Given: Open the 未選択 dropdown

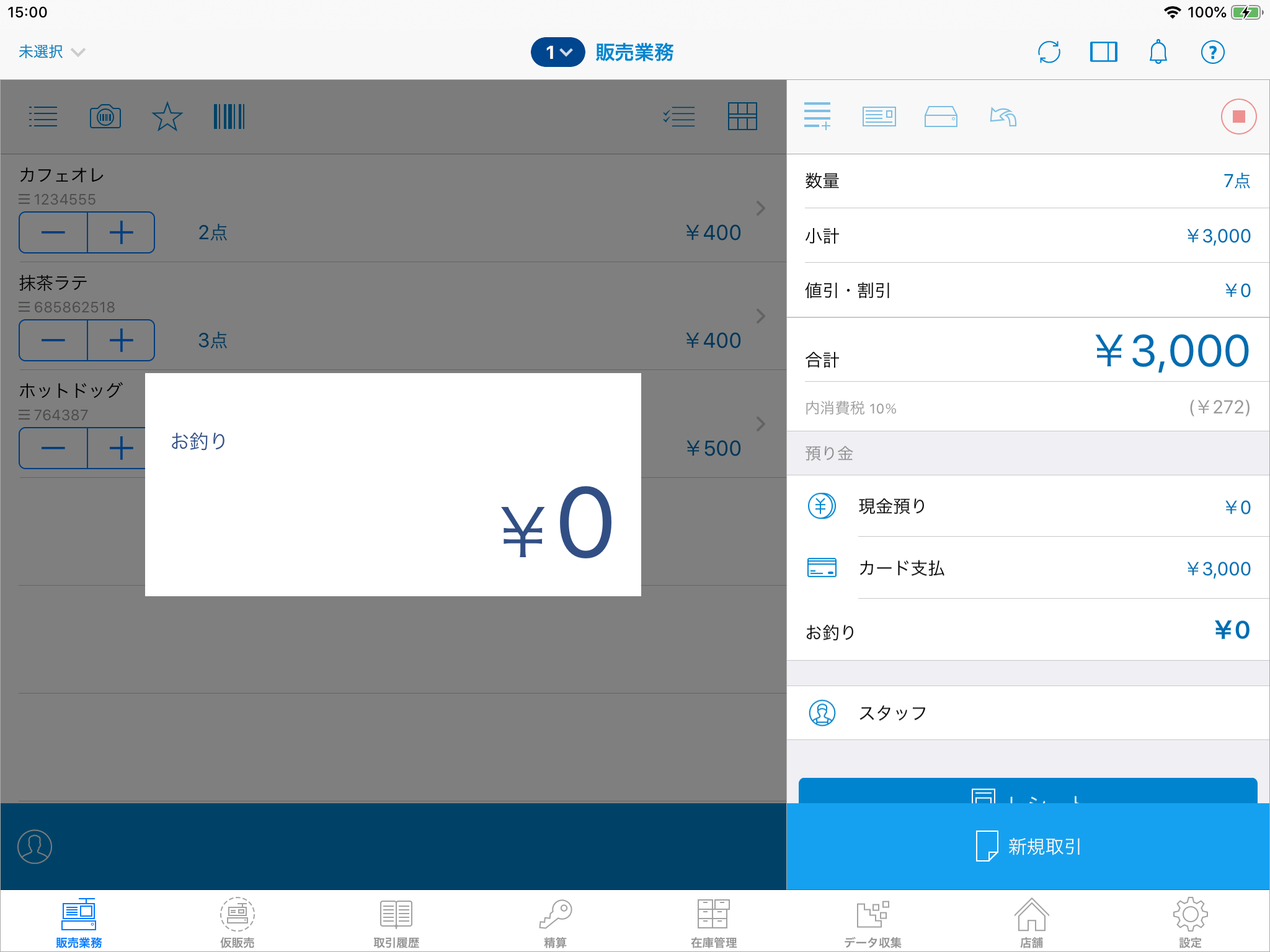Looking at the screenshot, I should pos(51,52).
